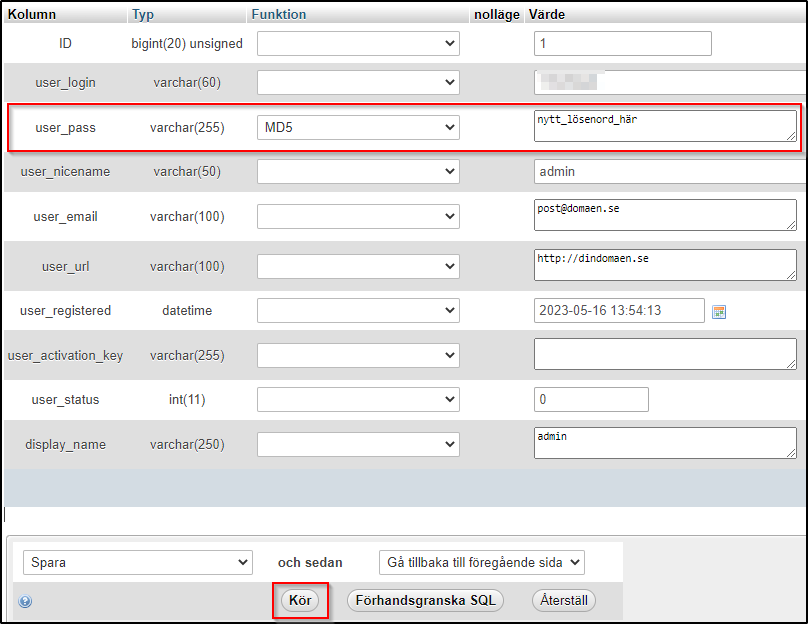The height and width of the screenshot is (624, 808).
Task: Click the help icon near Spara
Action: click(25, 601)
